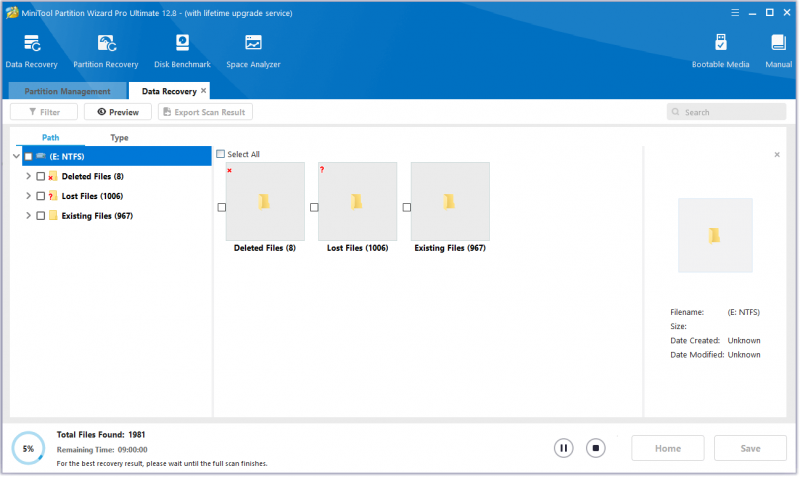Viewport: 800px width, 477px height.
Task: Click the Export Scan Result button
Action: pyautogui.click(x=205, y=112)
